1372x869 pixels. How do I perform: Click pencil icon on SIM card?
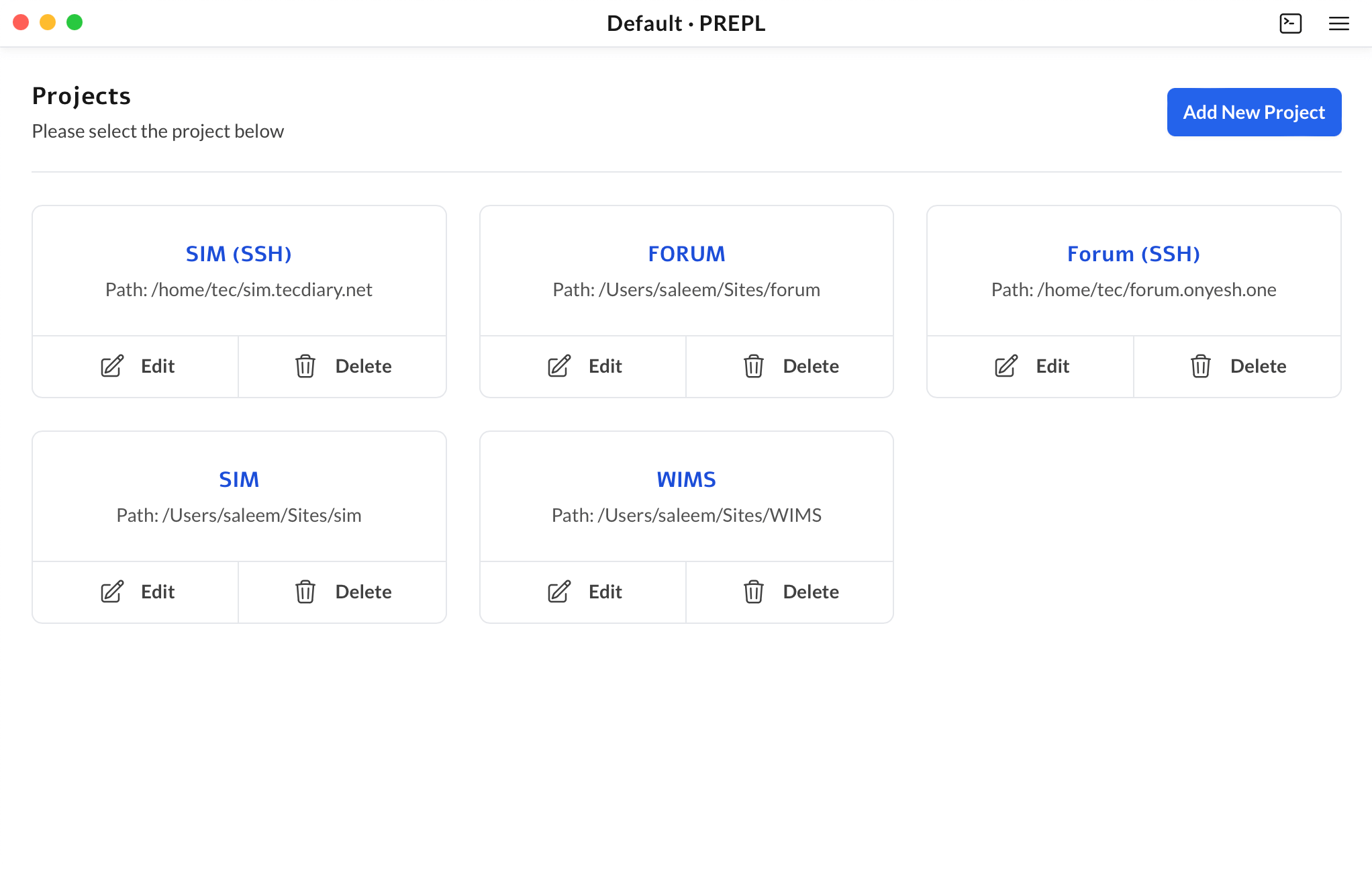click(112, 592)
